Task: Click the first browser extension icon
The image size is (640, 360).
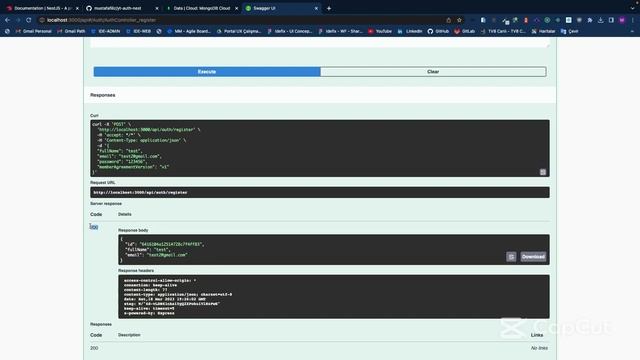Action: (483, 20)
